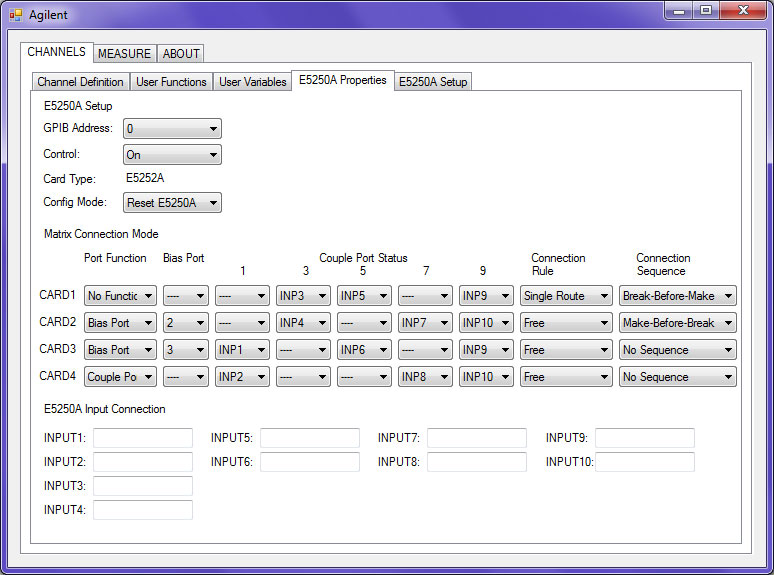Select the Channel Definition sub-tab
Image resolution: width=774 pixels, height=575 pixels.
coord(81,82)
